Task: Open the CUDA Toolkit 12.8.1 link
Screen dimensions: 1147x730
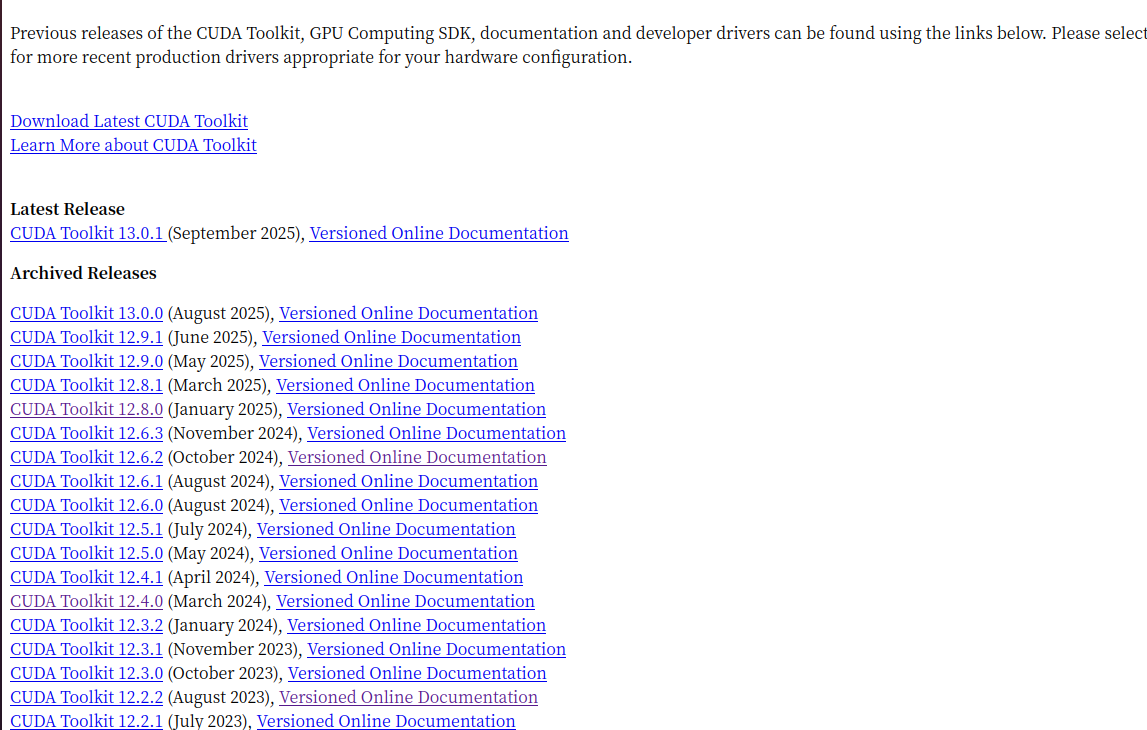Action: 86,385
